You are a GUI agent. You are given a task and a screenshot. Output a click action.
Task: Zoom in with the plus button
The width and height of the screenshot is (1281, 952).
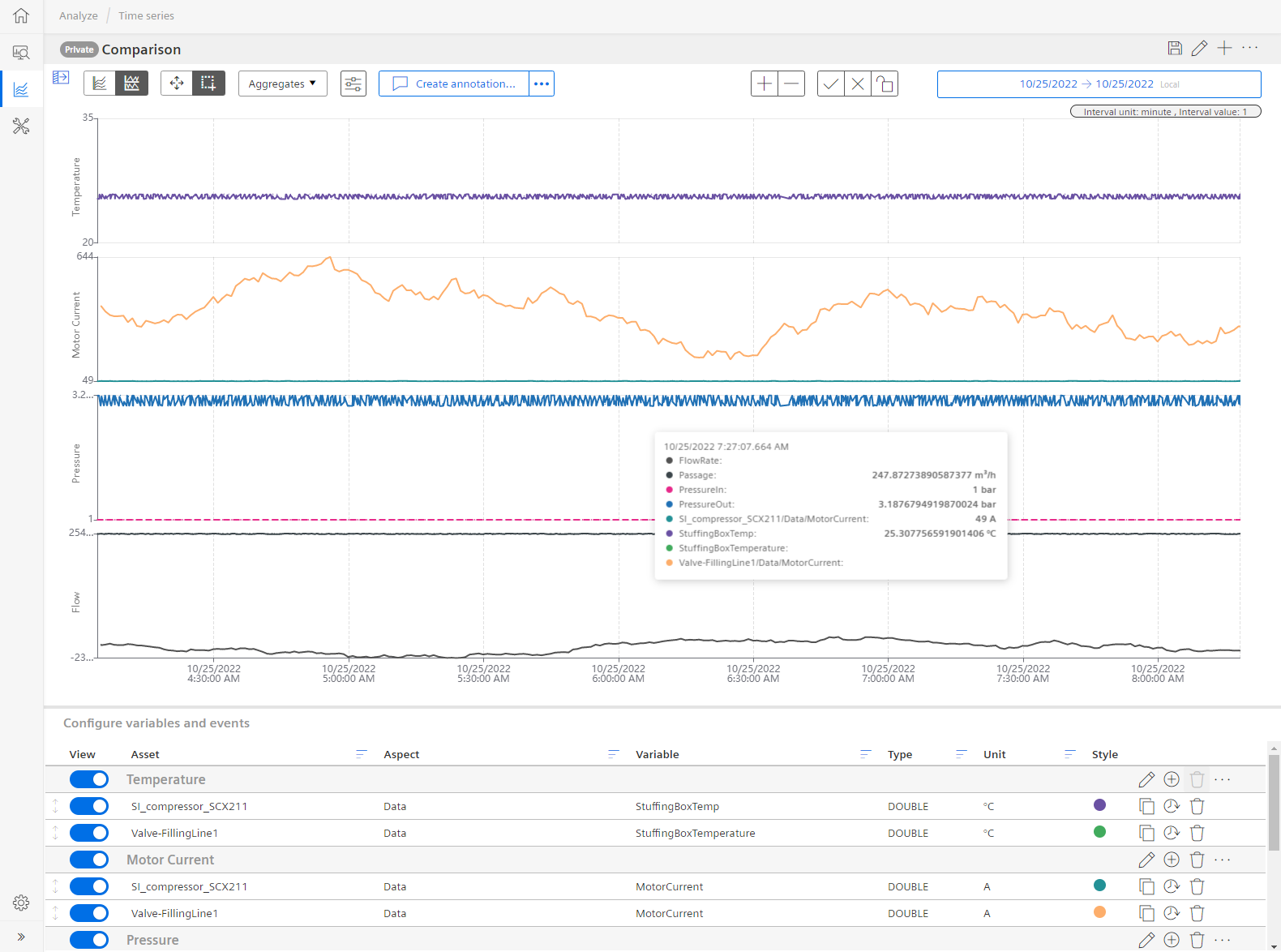(x=765, y=84)
